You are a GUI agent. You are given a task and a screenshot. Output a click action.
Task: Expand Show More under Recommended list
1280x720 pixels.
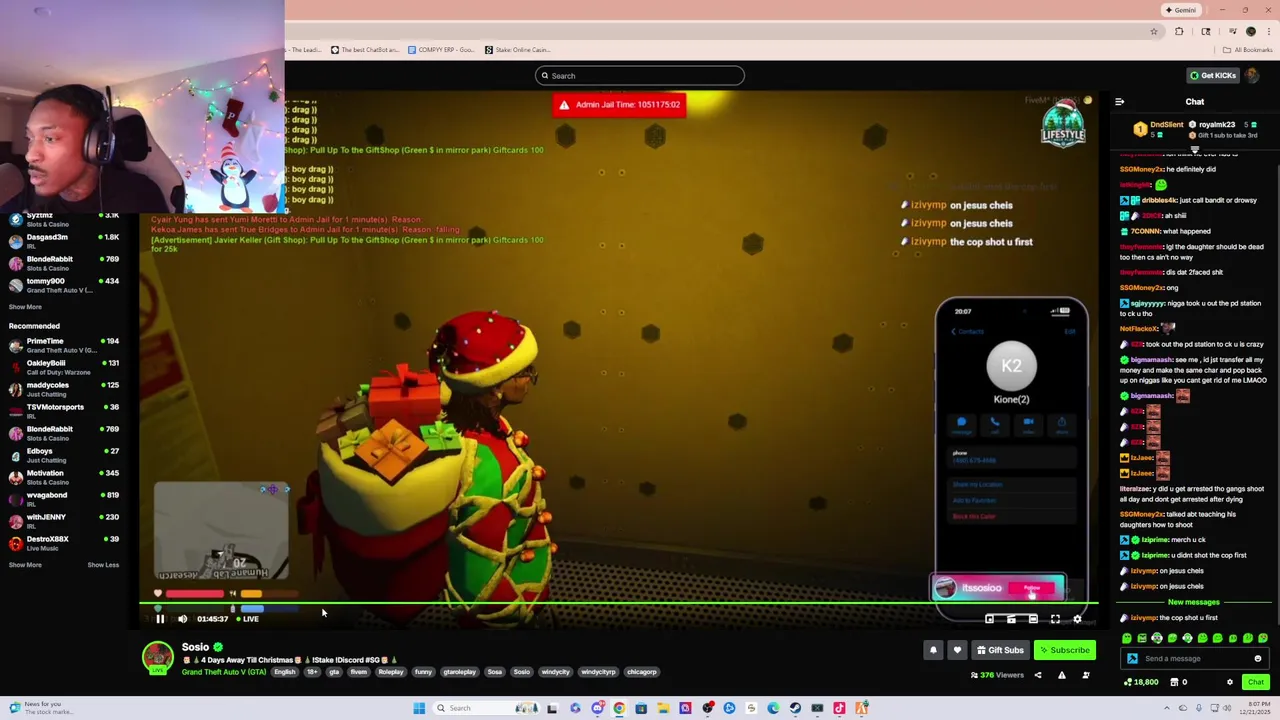[x=25, y=565]
